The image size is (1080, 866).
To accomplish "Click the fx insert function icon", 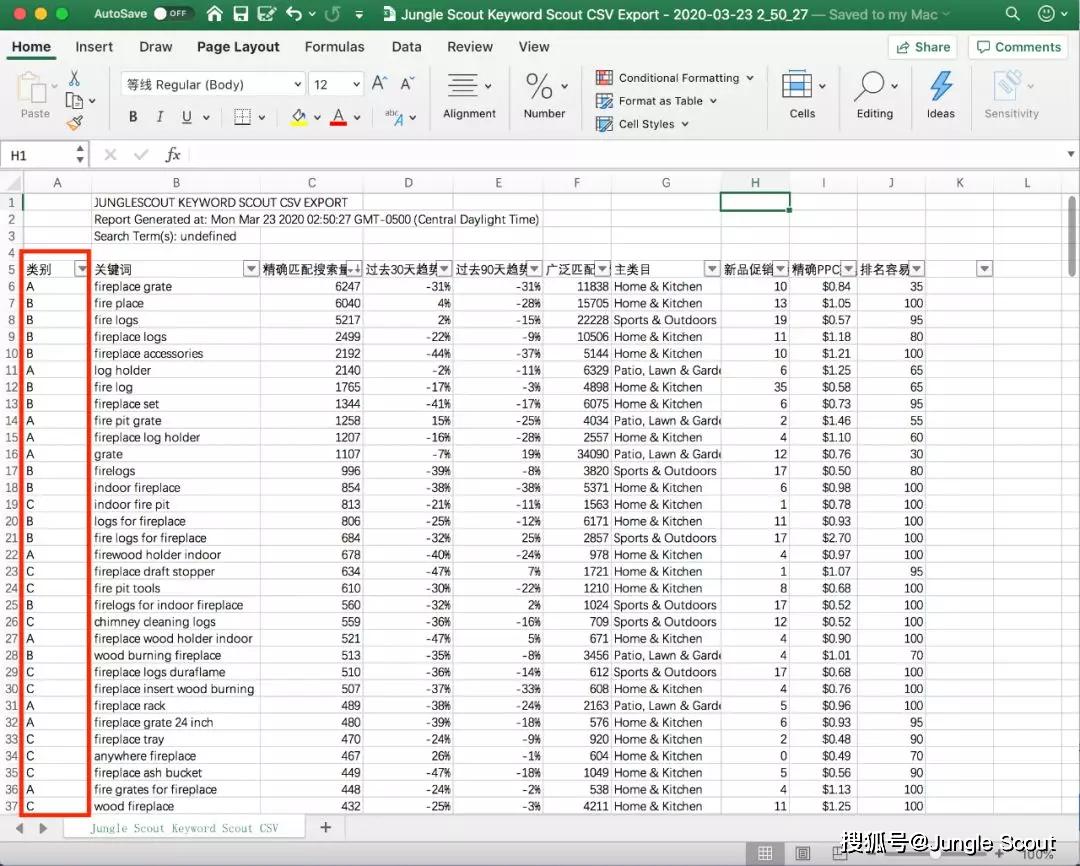I will coord(172,154).
